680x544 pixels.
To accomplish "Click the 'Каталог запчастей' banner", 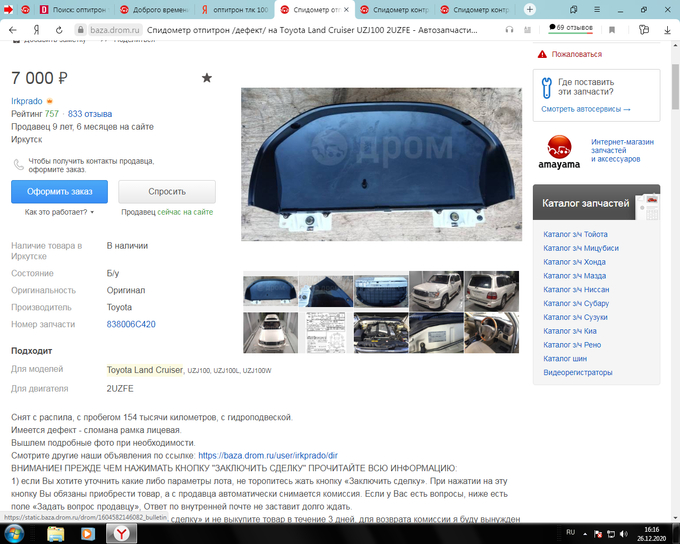I will [x=596, y=203].
